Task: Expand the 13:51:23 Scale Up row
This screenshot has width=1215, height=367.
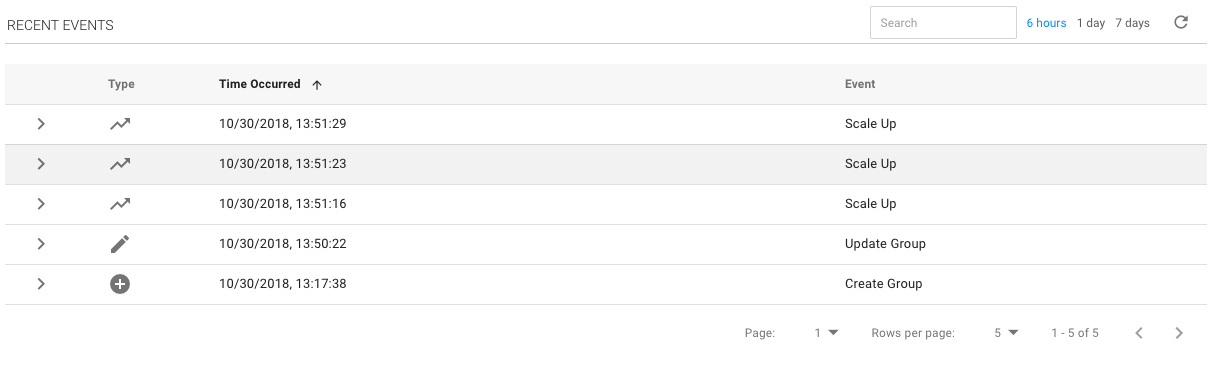Action: (41, 164)
